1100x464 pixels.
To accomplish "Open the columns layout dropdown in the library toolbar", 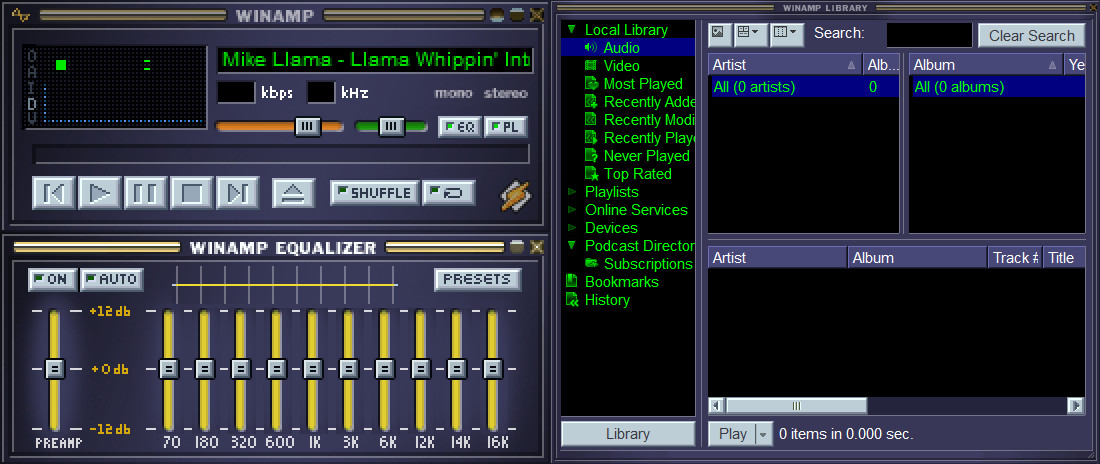I will [x=786, y=34].
